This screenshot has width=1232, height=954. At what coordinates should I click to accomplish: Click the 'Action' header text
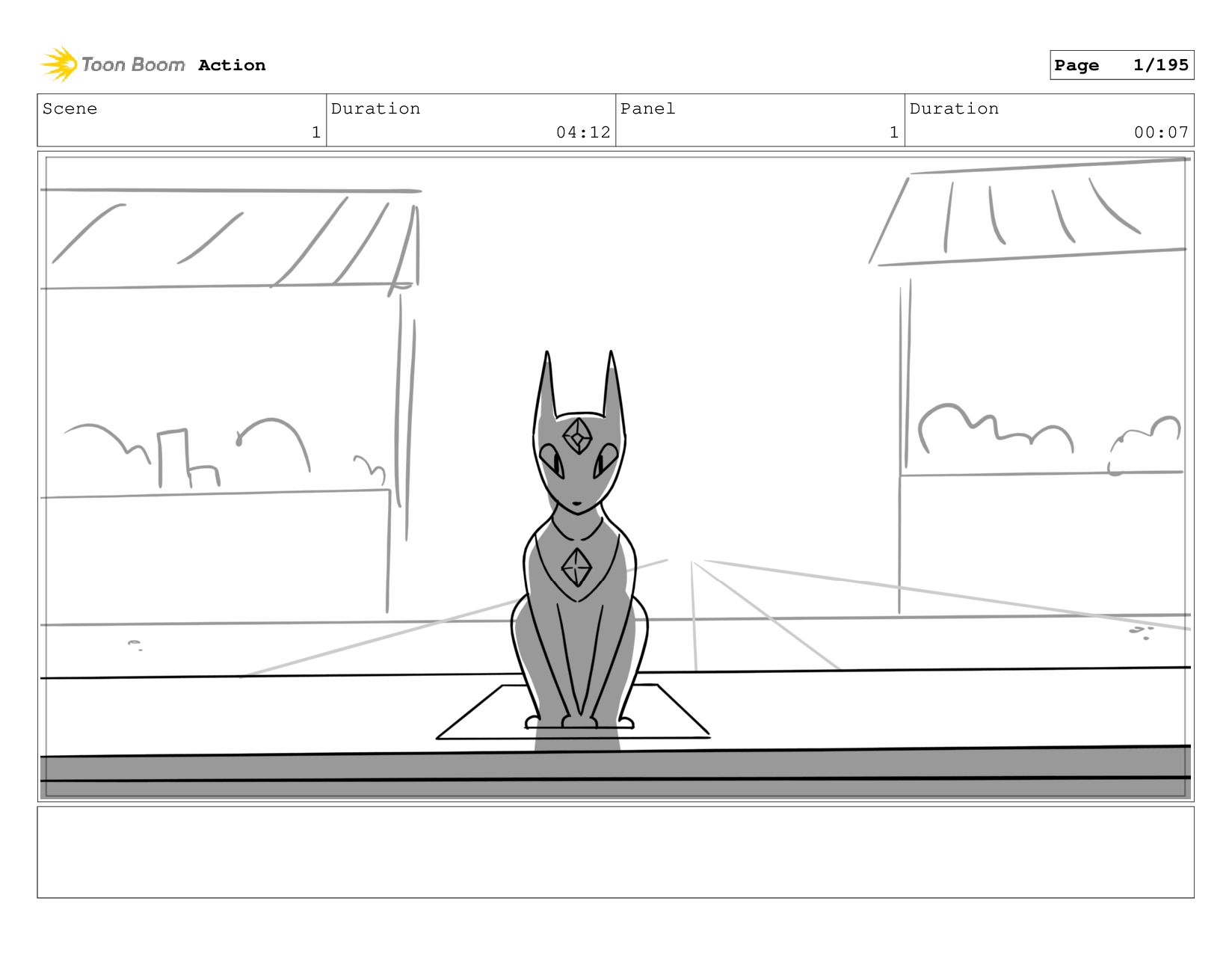232,65
